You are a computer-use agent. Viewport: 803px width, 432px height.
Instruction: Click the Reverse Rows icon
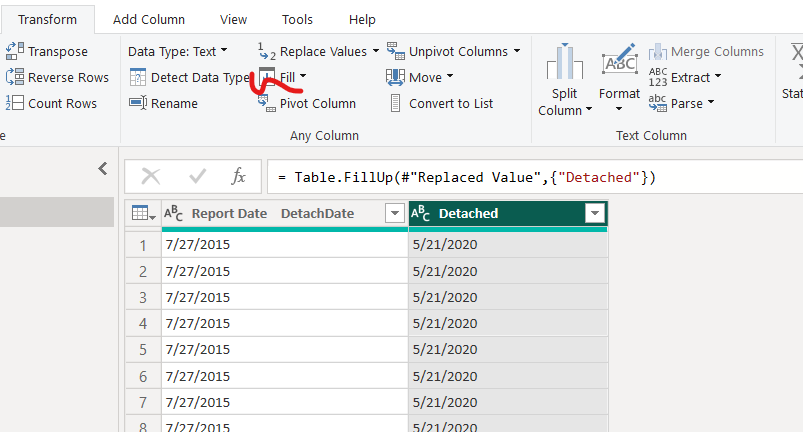point(15,77)
